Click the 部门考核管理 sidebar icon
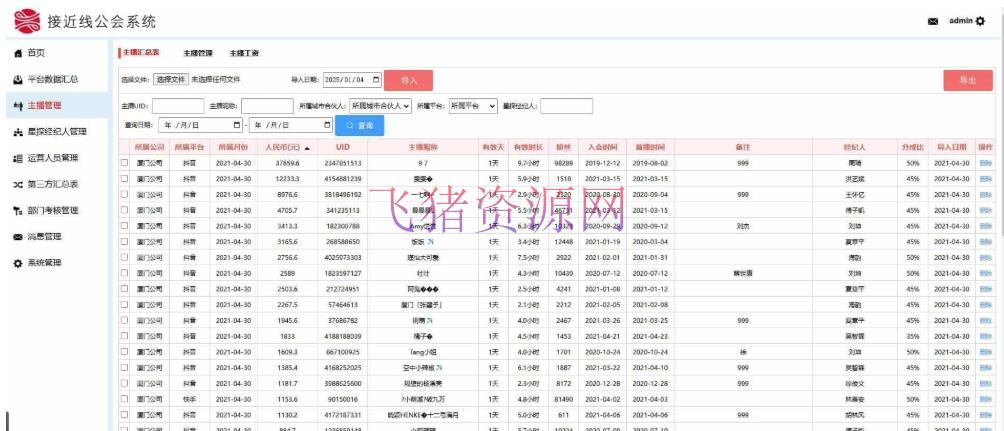Viewport: 1004px width, 431px height. pos(18,211)
